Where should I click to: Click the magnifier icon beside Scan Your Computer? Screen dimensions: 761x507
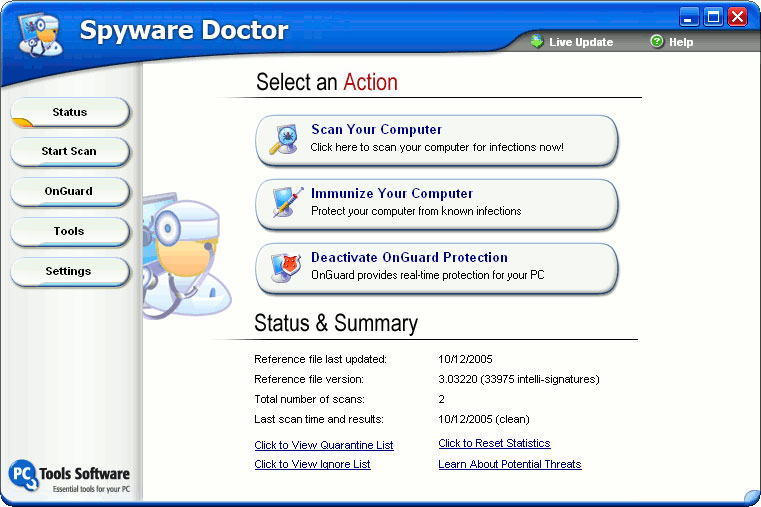pos(283,140)
